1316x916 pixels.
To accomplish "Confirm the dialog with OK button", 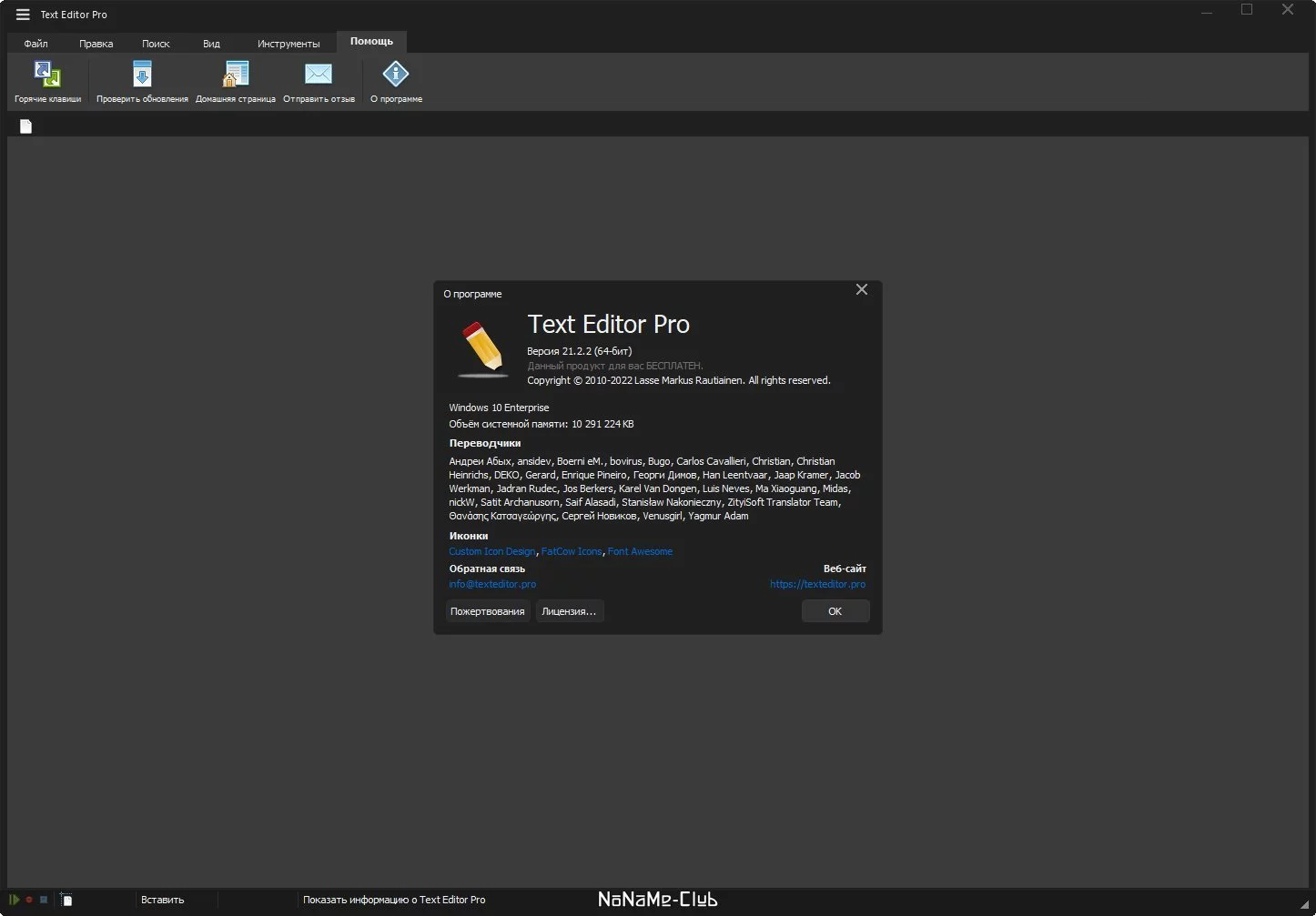I will 835,611.
